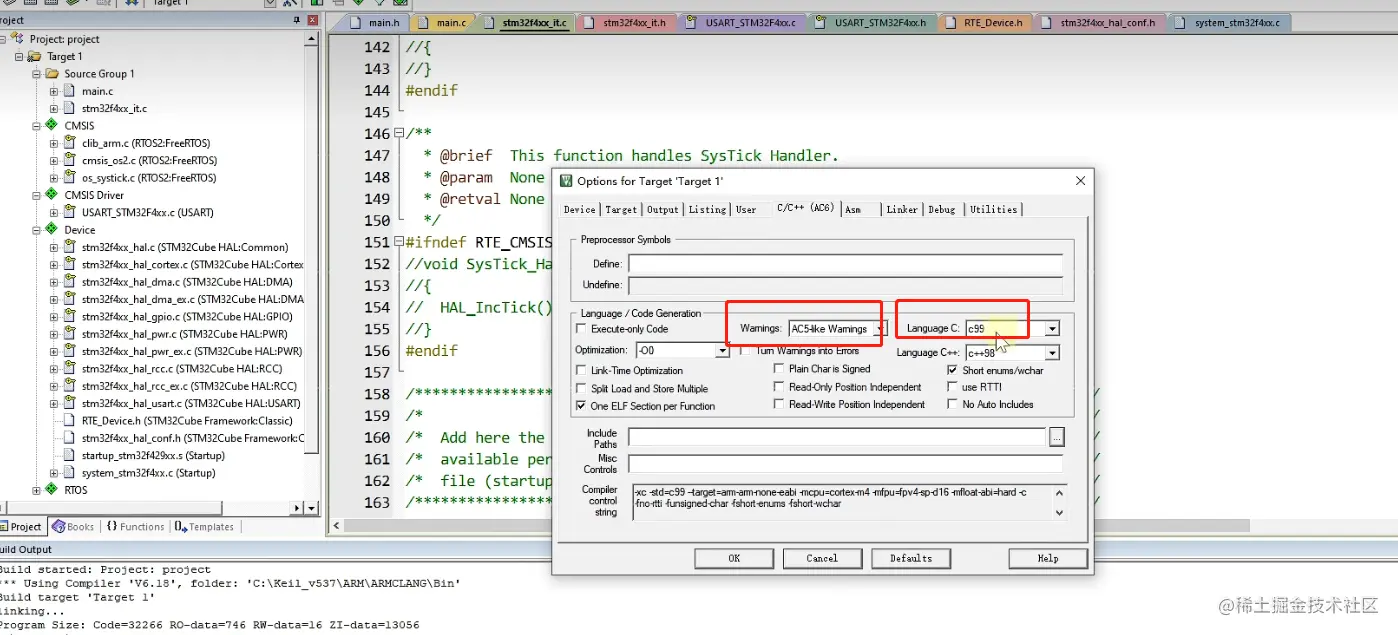Expand the stm32f4xx_it.c tree node
The width and height of the screenshot is (1398, 635).
click(x=55, y=108)
